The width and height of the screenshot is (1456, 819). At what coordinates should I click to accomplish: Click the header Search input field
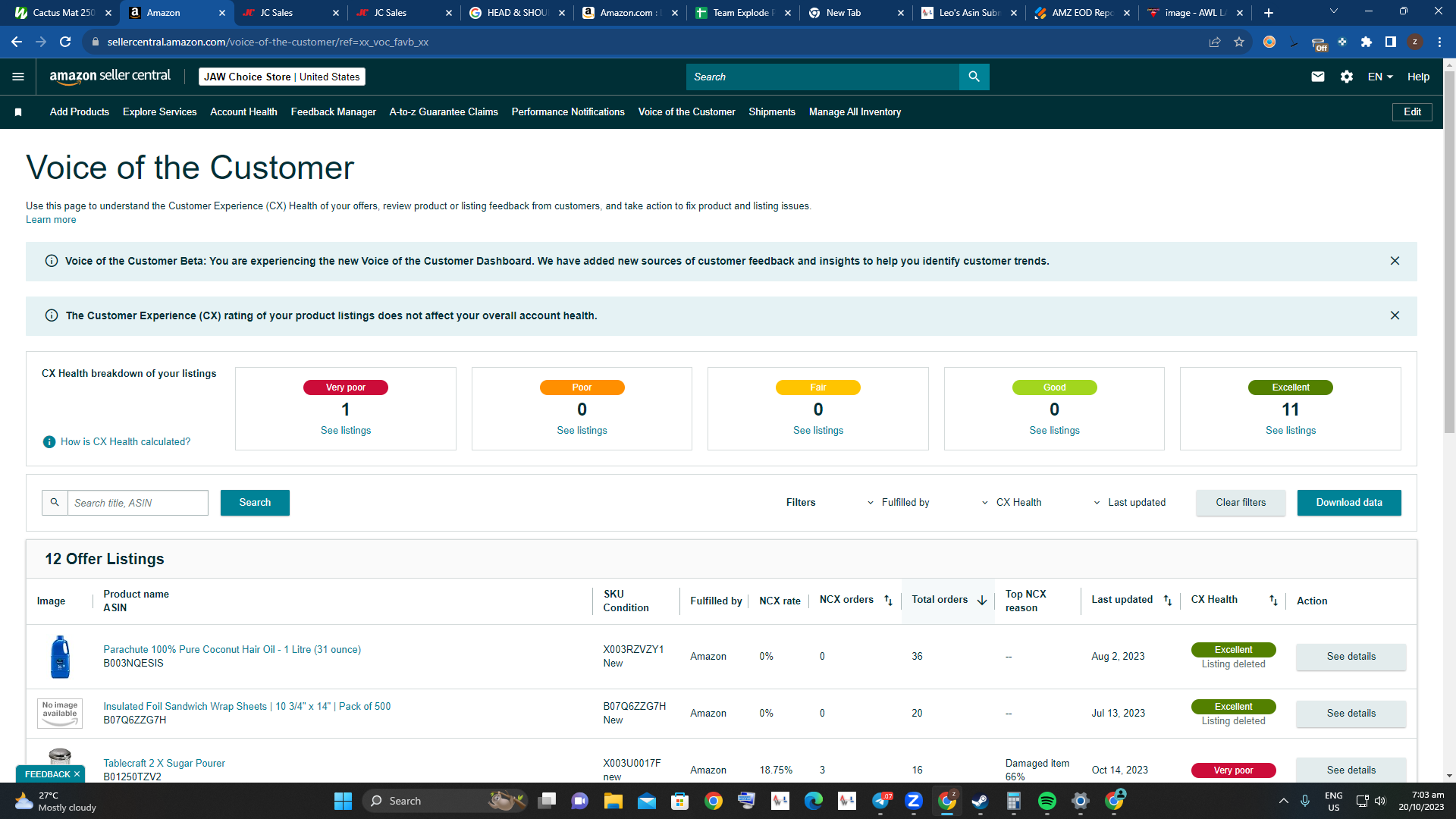823,77
